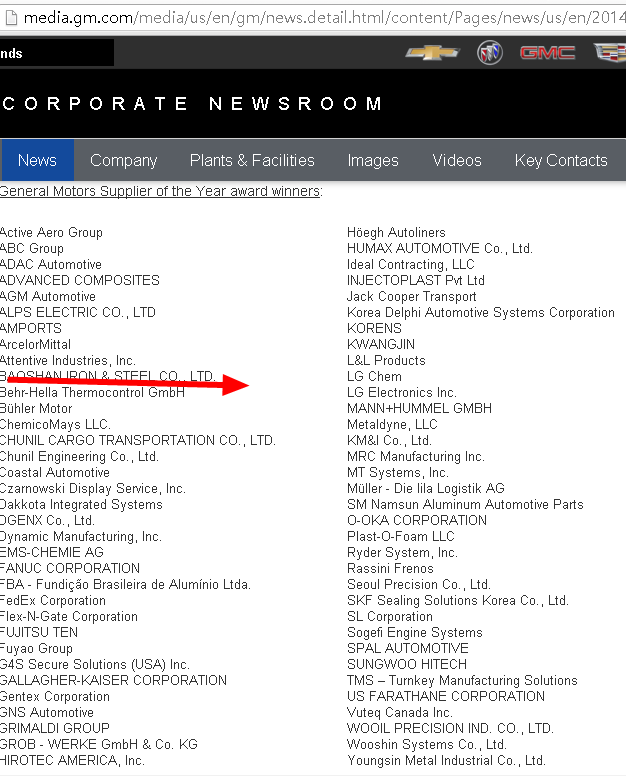Viewport: 626px width, 776px height.
Task: Click the FedEx Corporation entry
Action: (x=52, y=600)
